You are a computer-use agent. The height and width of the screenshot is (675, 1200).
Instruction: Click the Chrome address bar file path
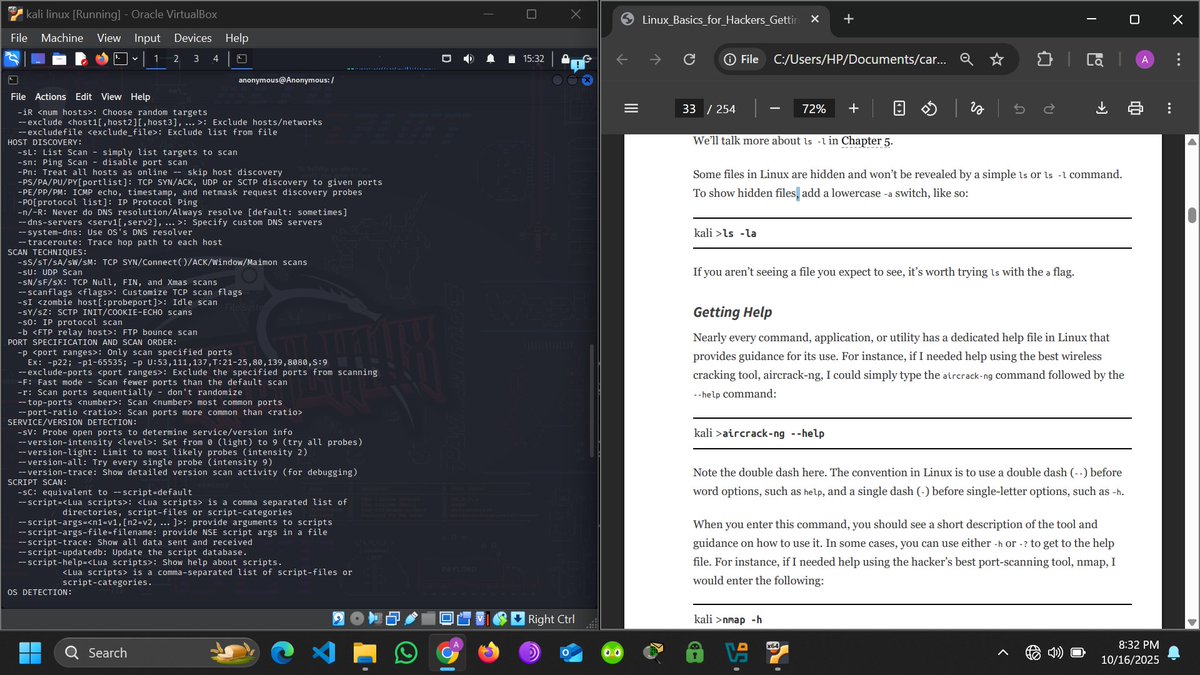click(859, 60)
